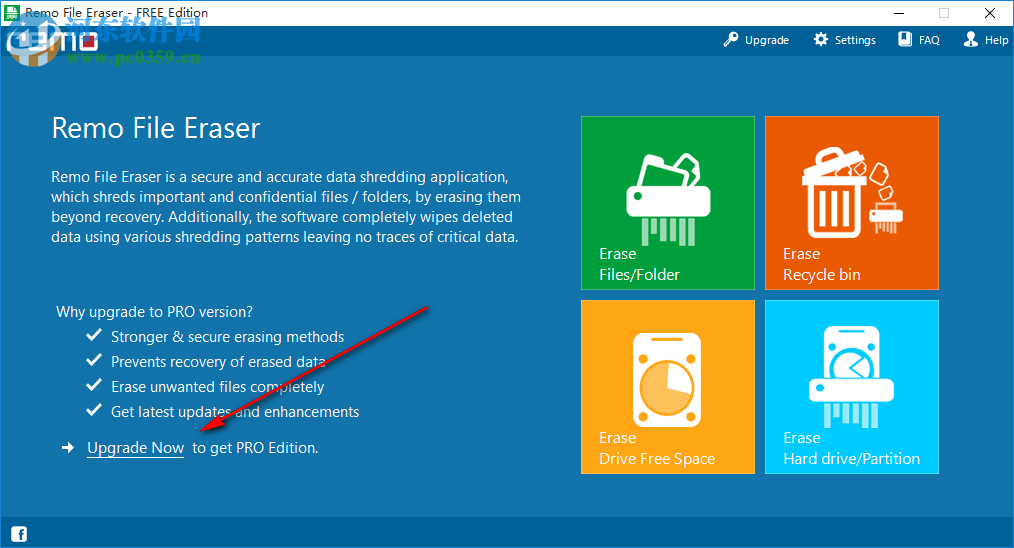1014x548 pixels.
Task: Open the Settings menu item
Action: click(845, 40)
